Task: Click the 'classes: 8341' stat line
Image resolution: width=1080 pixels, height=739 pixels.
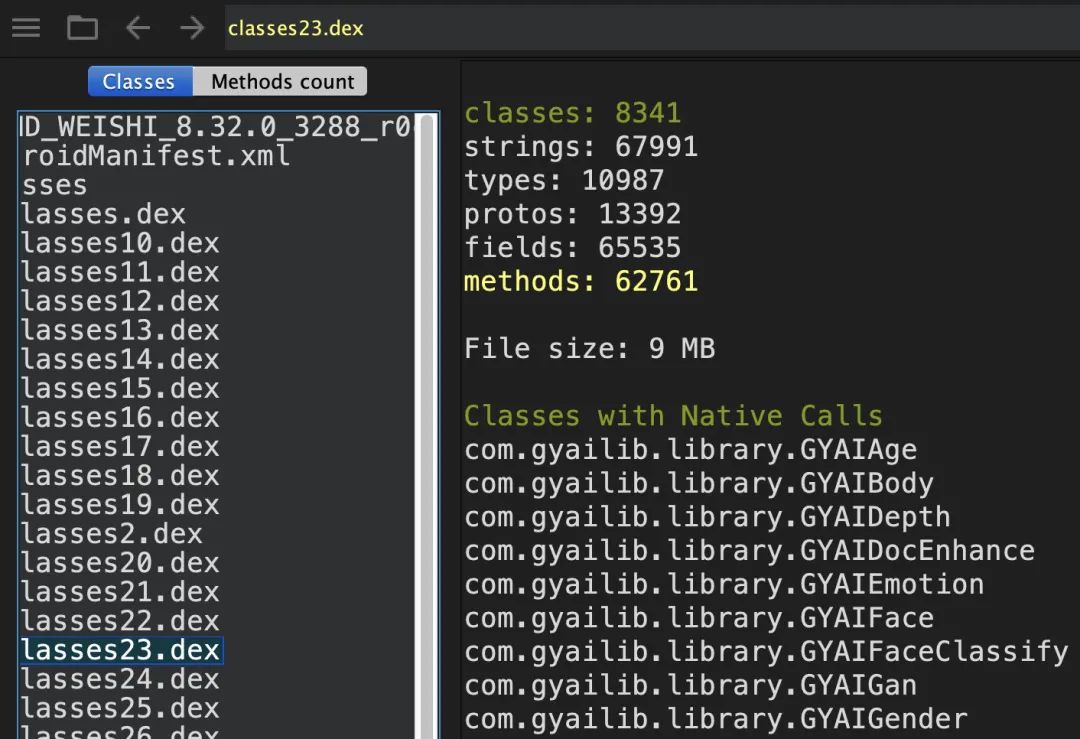Action: point(572,113)
